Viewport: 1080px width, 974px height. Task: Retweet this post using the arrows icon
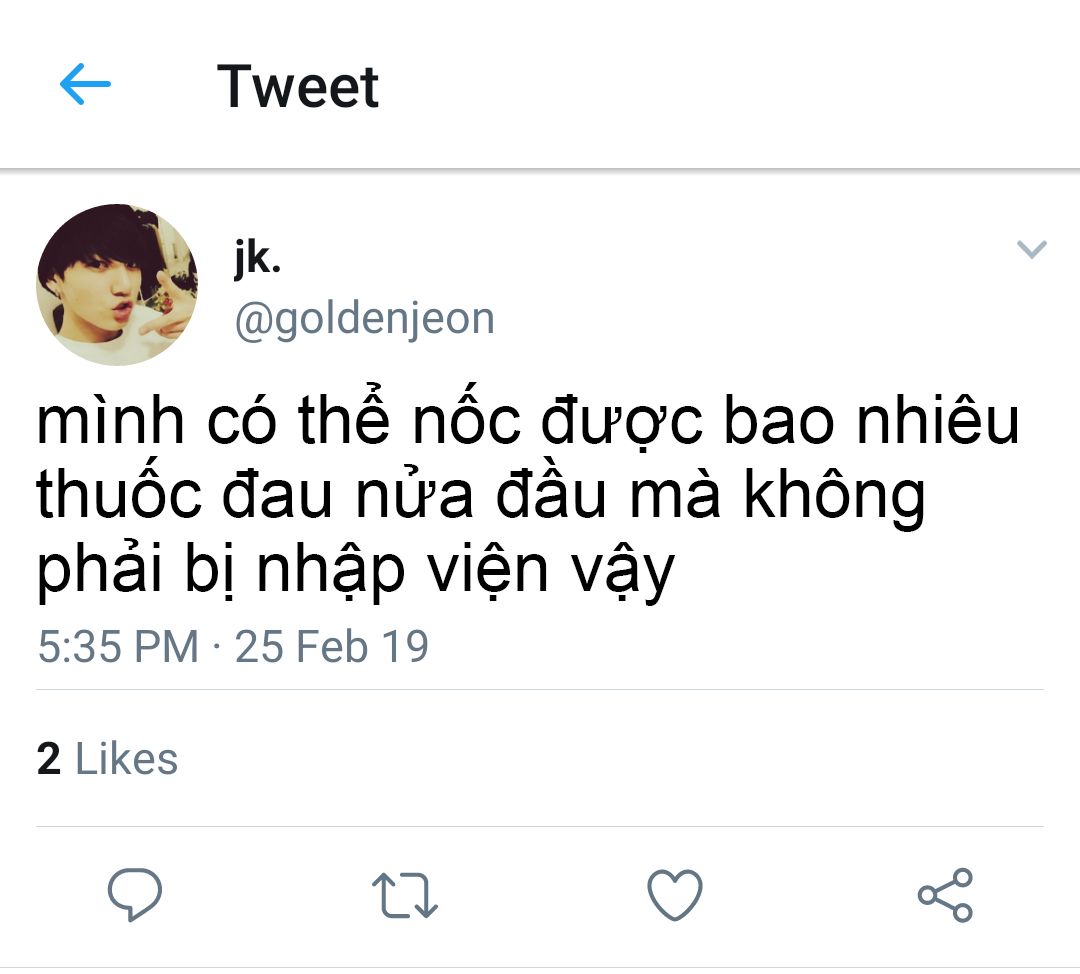pos(405,895)
